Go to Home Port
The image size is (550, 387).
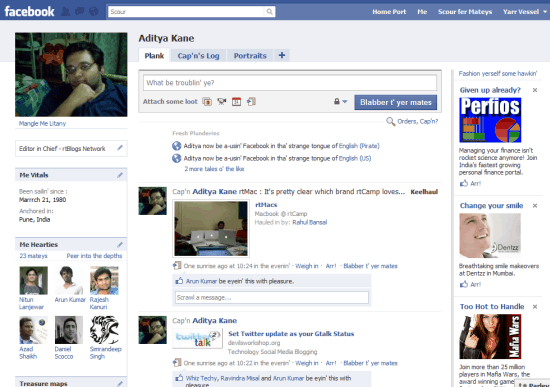click(x=389, y=12)
